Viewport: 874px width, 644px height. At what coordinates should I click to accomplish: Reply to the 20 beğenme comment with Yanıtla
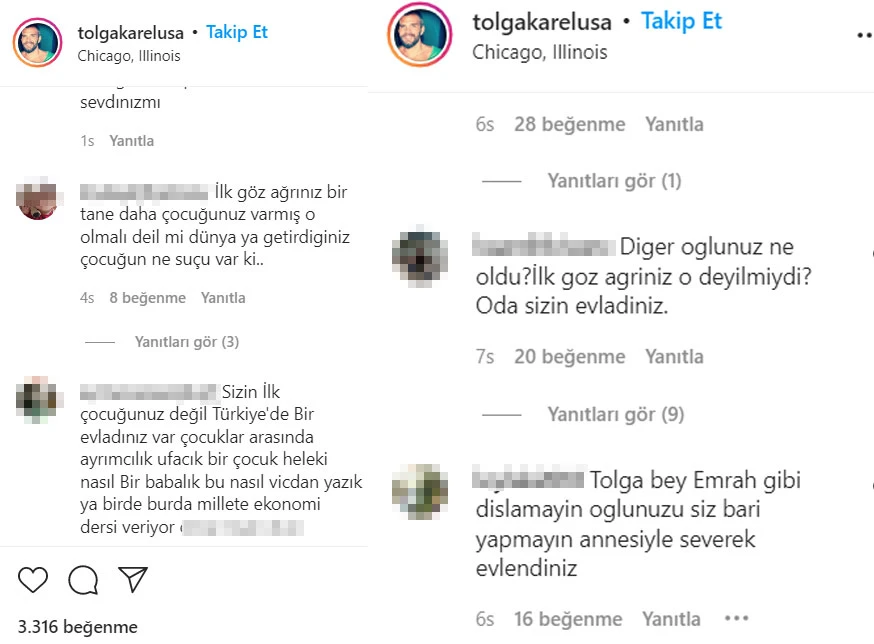674,356
